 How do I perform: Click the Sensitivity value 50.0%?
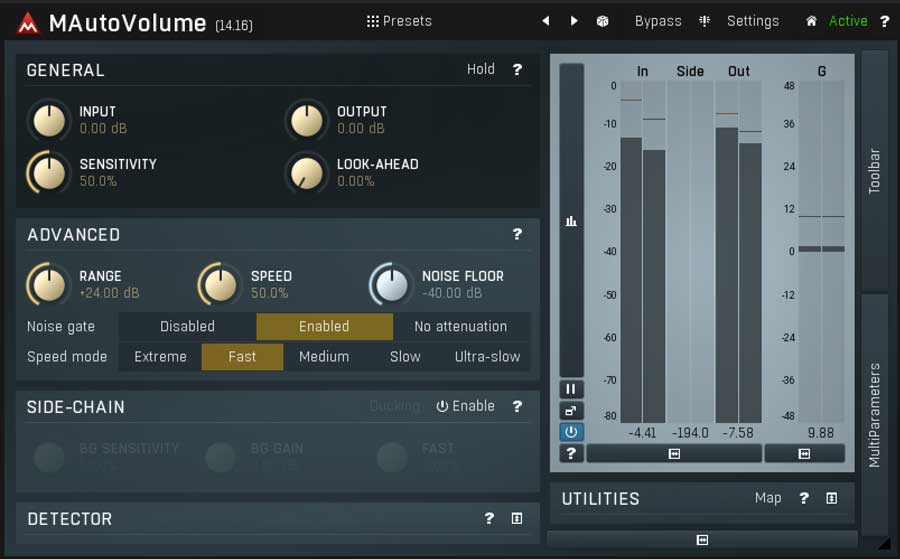[x=98, y=181]
